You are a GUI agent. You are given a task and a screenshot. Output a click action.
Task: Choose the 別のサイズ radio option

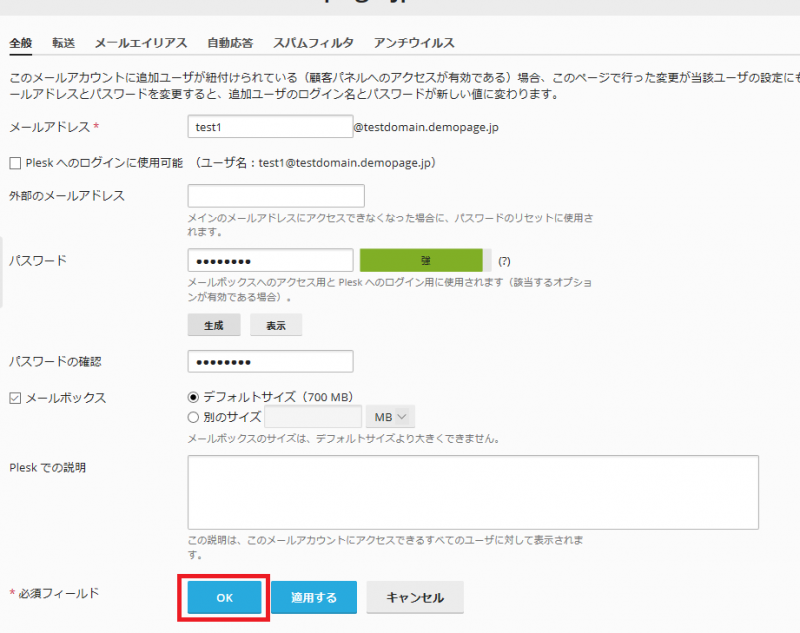pos(194,417)
